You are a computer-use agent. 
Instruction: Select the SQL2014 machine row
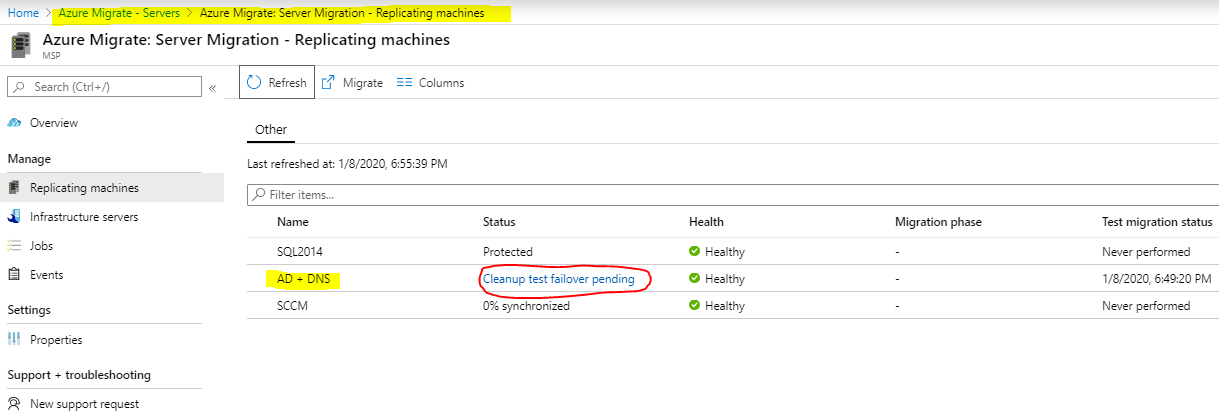pos(733,251)
